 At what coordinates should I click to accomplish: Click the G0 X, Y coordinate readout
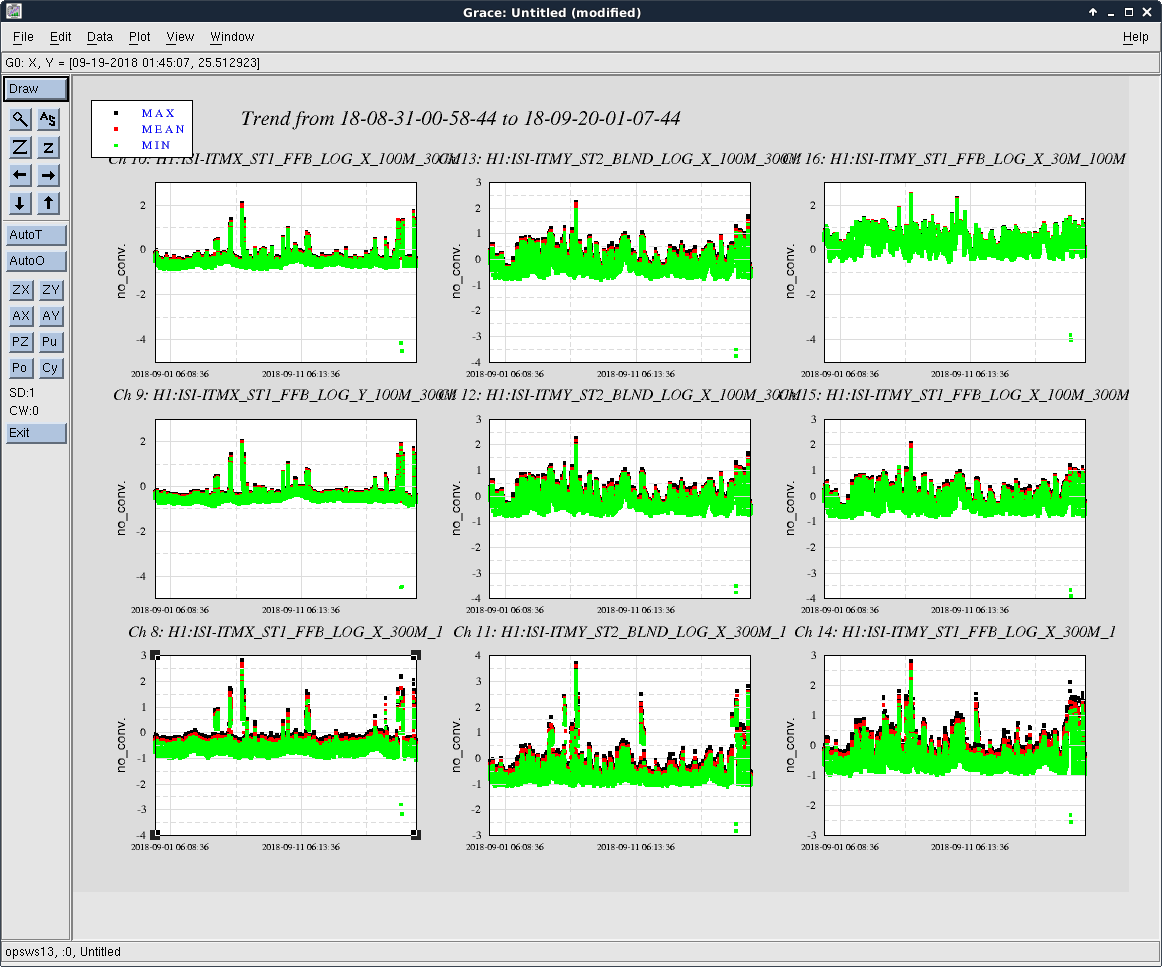(x=133, y=63)
